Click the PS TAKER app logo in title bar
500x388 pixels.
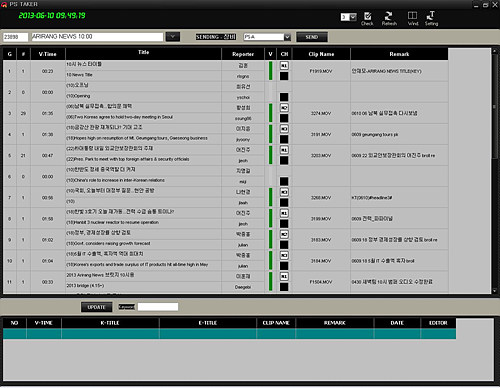pos(4,4)
